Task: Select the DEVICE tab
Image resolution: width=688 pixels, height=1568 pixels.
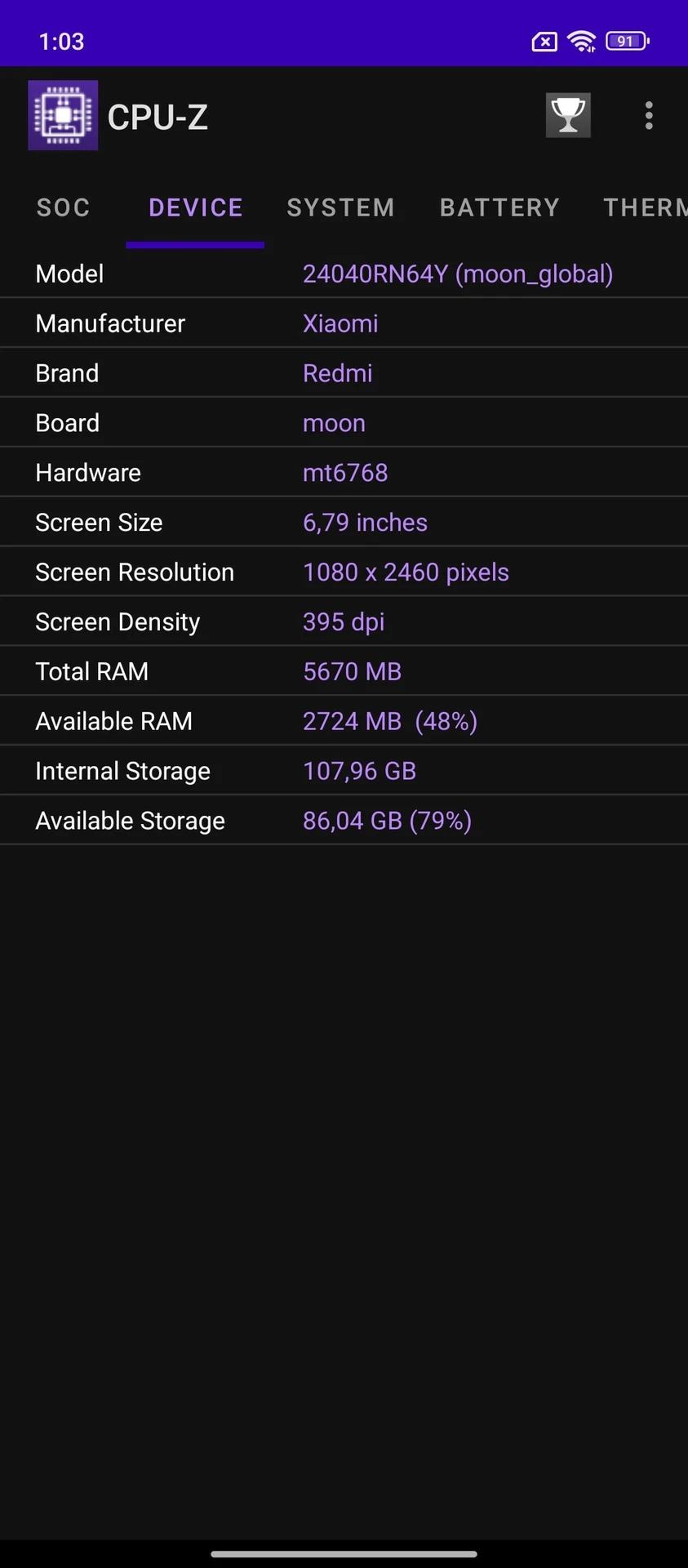Action: point(195,207)
